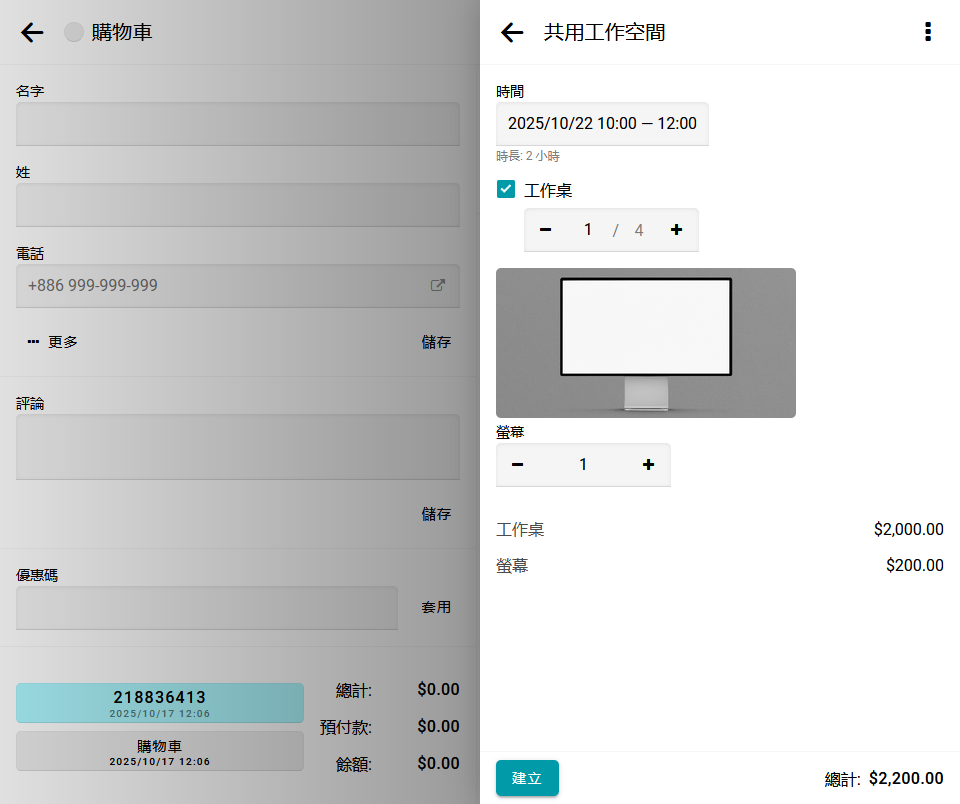Go back from the 購物車 panel
Viewport: 960px width, 804px height.
tap(32, 33)
